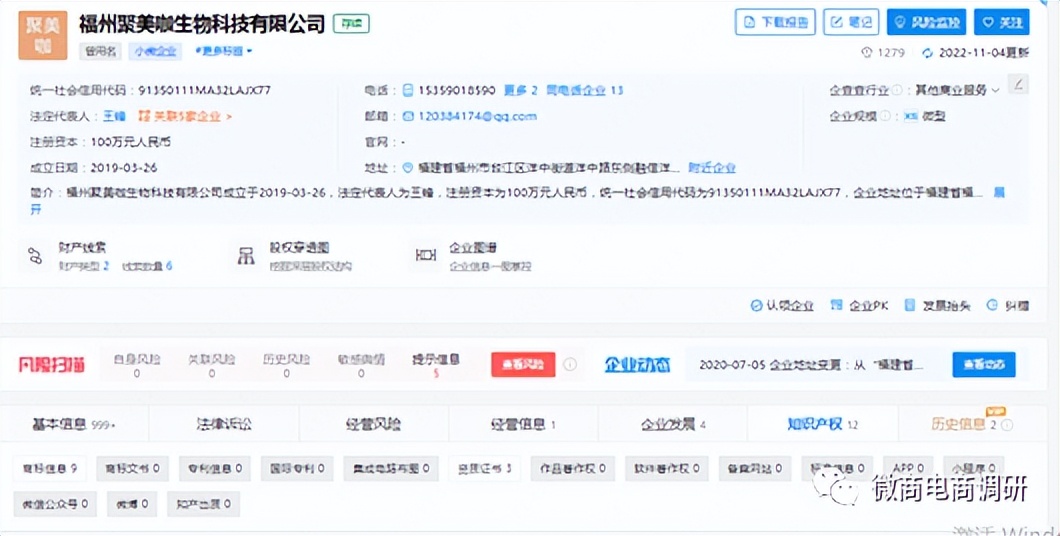
Task: Click the 提示信息 5 item
Action: [x=436, y=365]
